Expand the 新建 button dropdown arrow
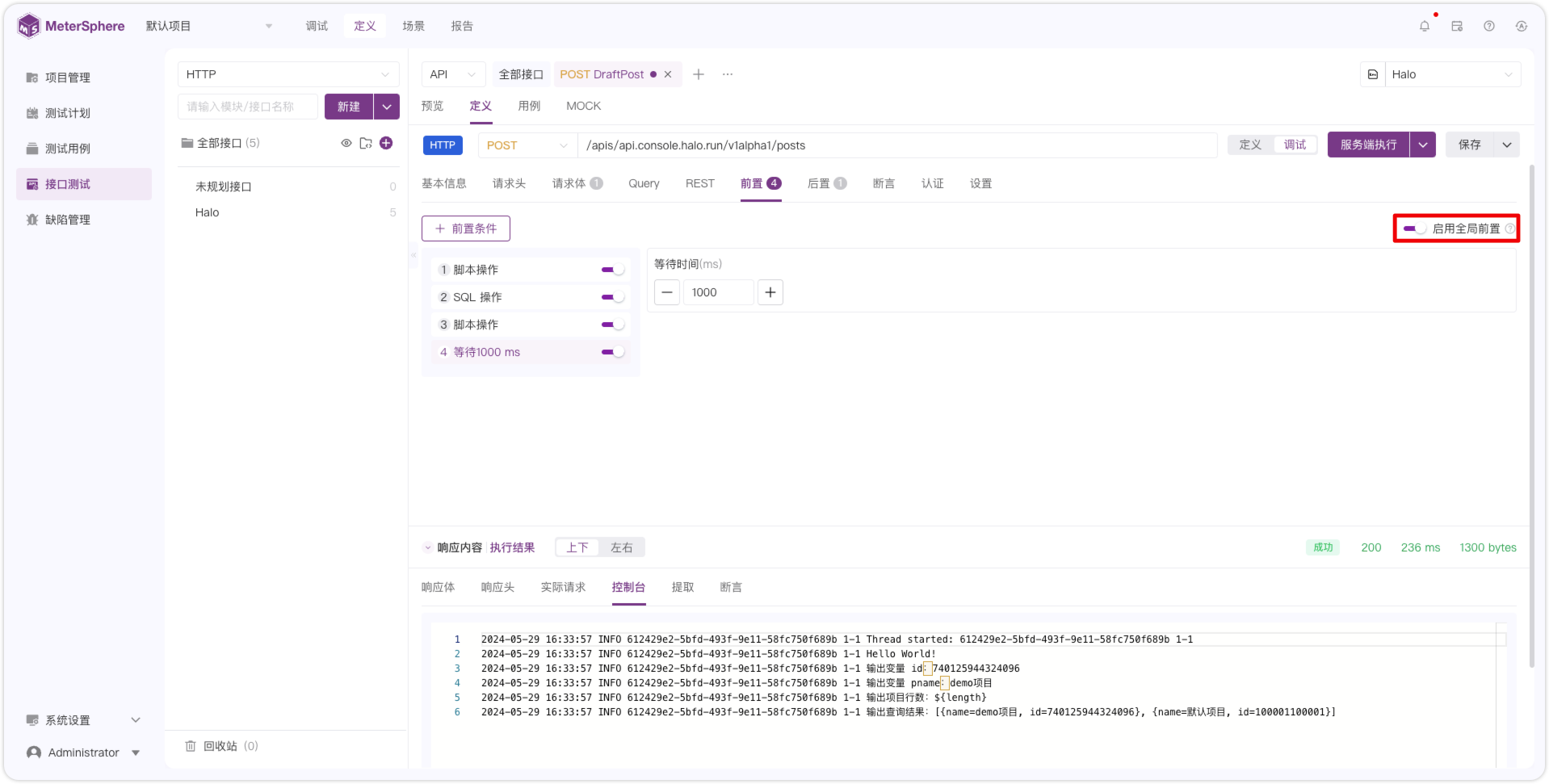The width and height of the screenshot is (1549, 784). point(387,107)
